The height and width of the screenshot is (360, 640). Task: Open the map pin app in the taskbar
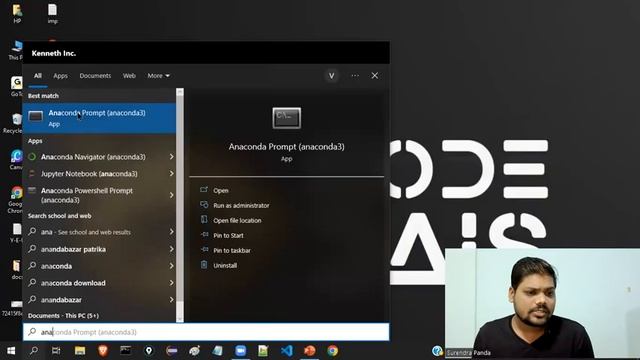pyautogui.click(x=149, y=351)
